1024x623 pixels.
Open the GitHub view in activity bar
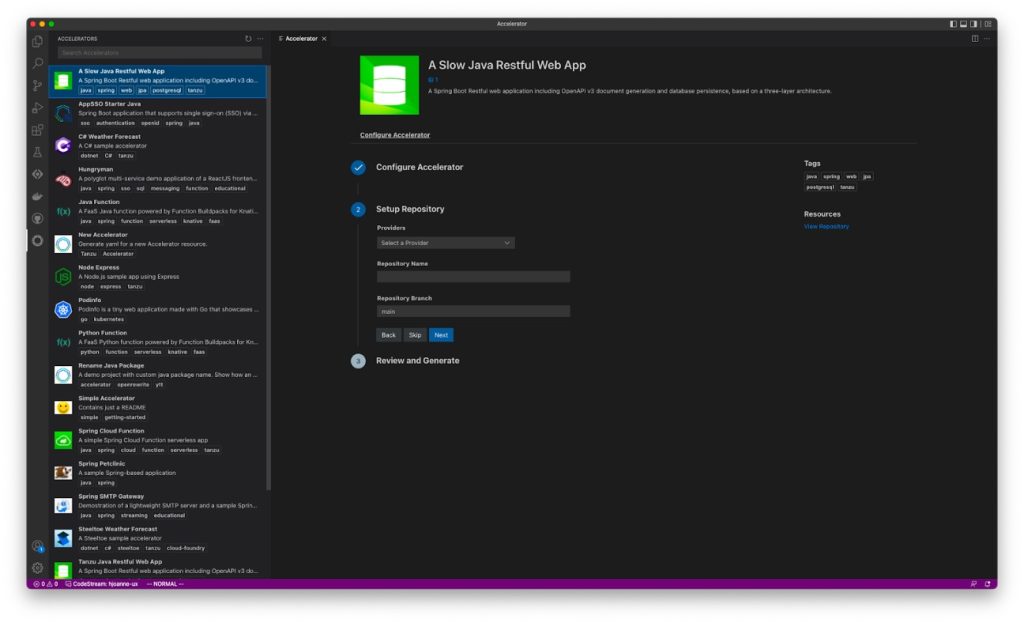point(37,218)
